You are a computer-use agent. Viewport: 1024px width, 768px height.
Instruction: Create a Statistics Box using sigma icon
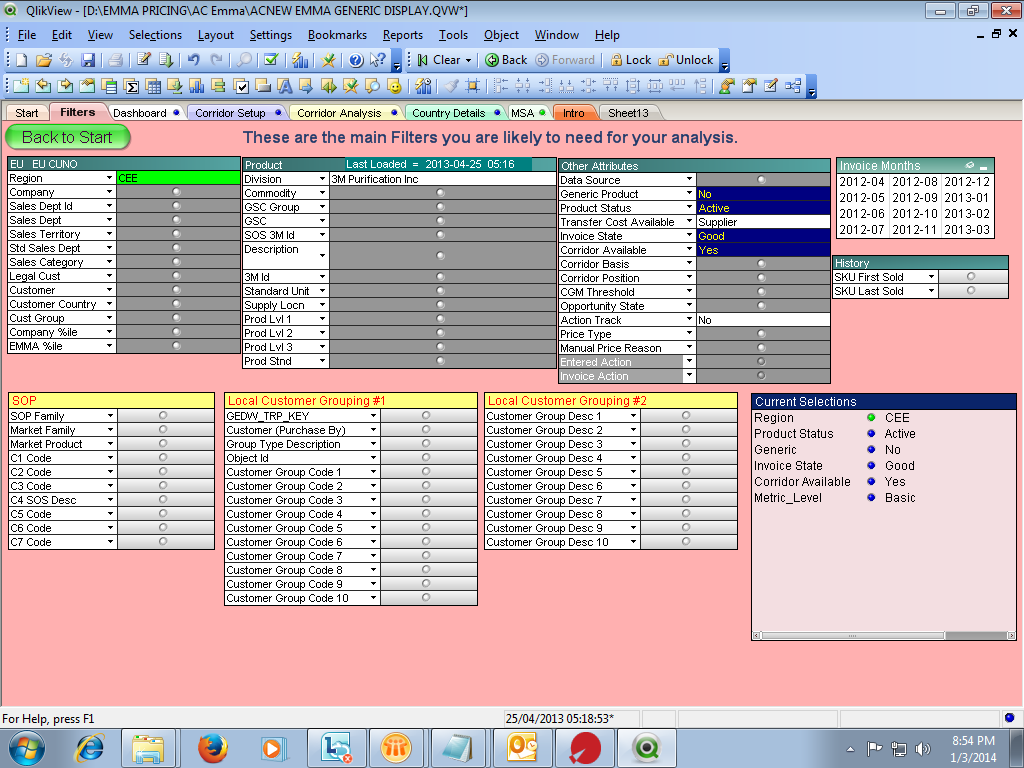pos(132,86)
